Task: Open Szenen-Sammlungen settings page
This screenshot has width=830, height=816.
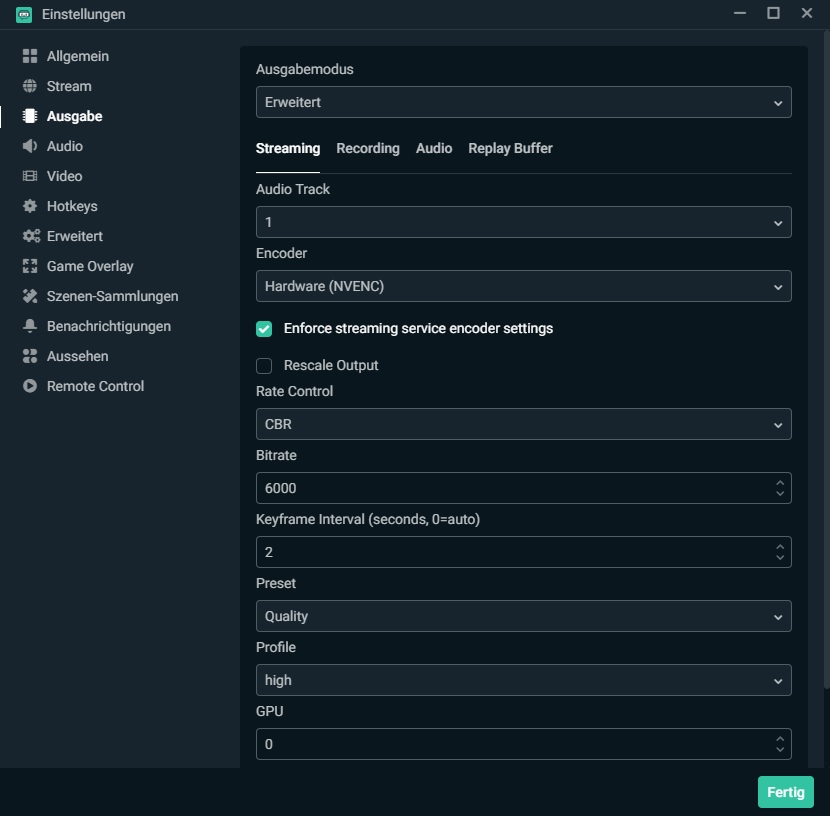Action: [x=112, y=296]
